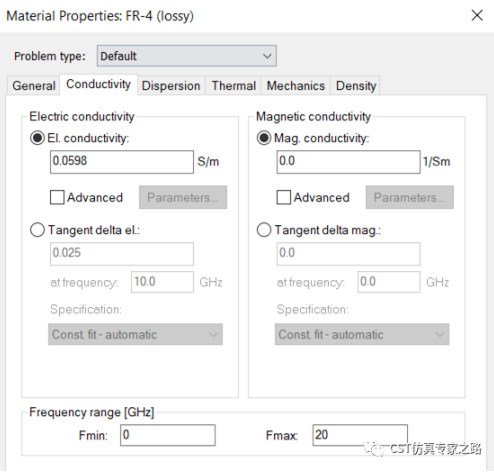Switch to the General tab
This screenshot has width=494, height=474.
point(34,86)
